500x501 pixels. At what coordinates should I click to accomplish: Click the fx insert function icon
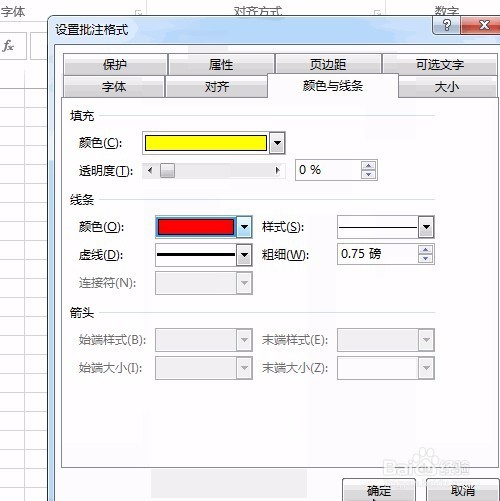click(8, 46)
